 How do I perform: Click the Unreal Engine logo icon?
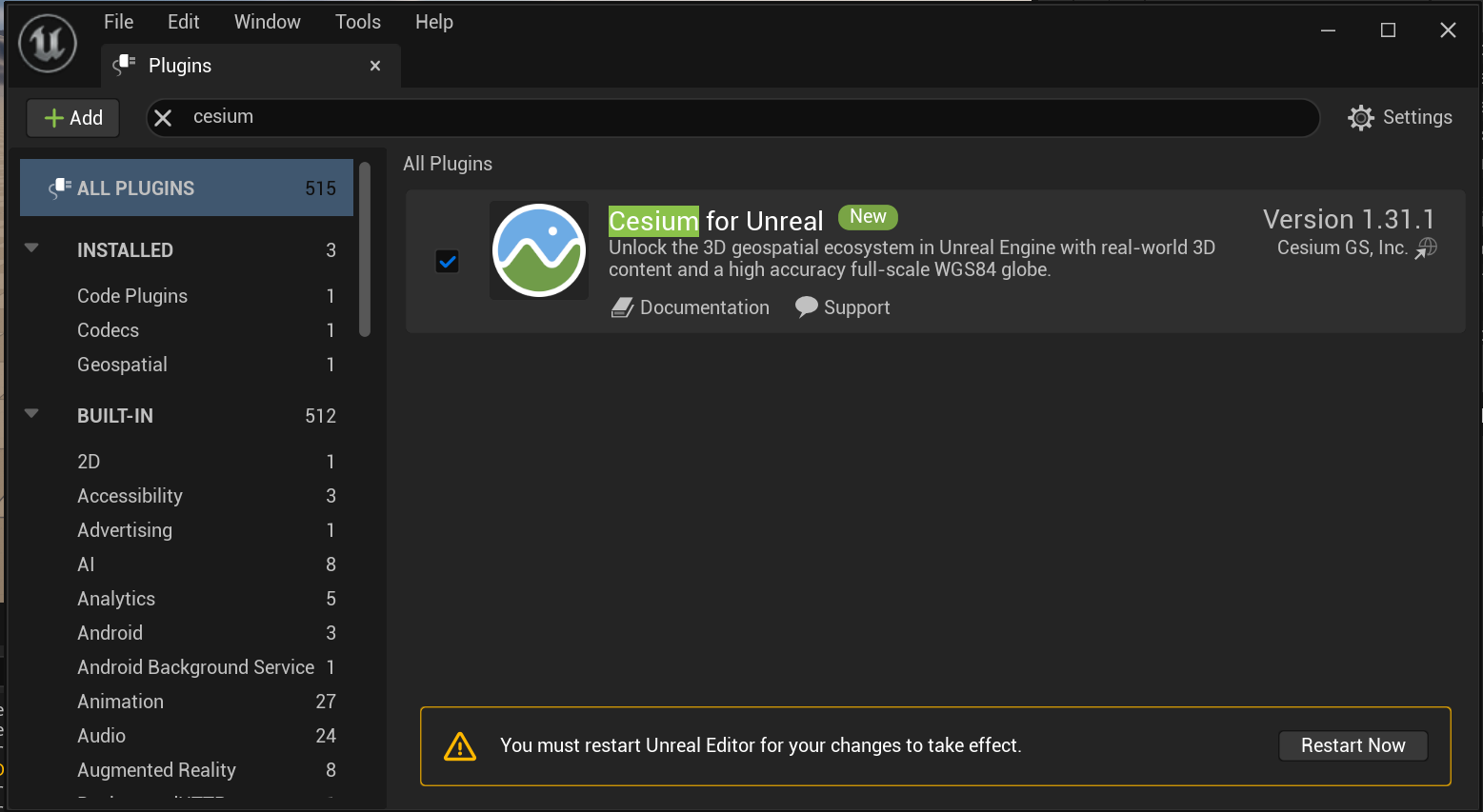point(48,43)
